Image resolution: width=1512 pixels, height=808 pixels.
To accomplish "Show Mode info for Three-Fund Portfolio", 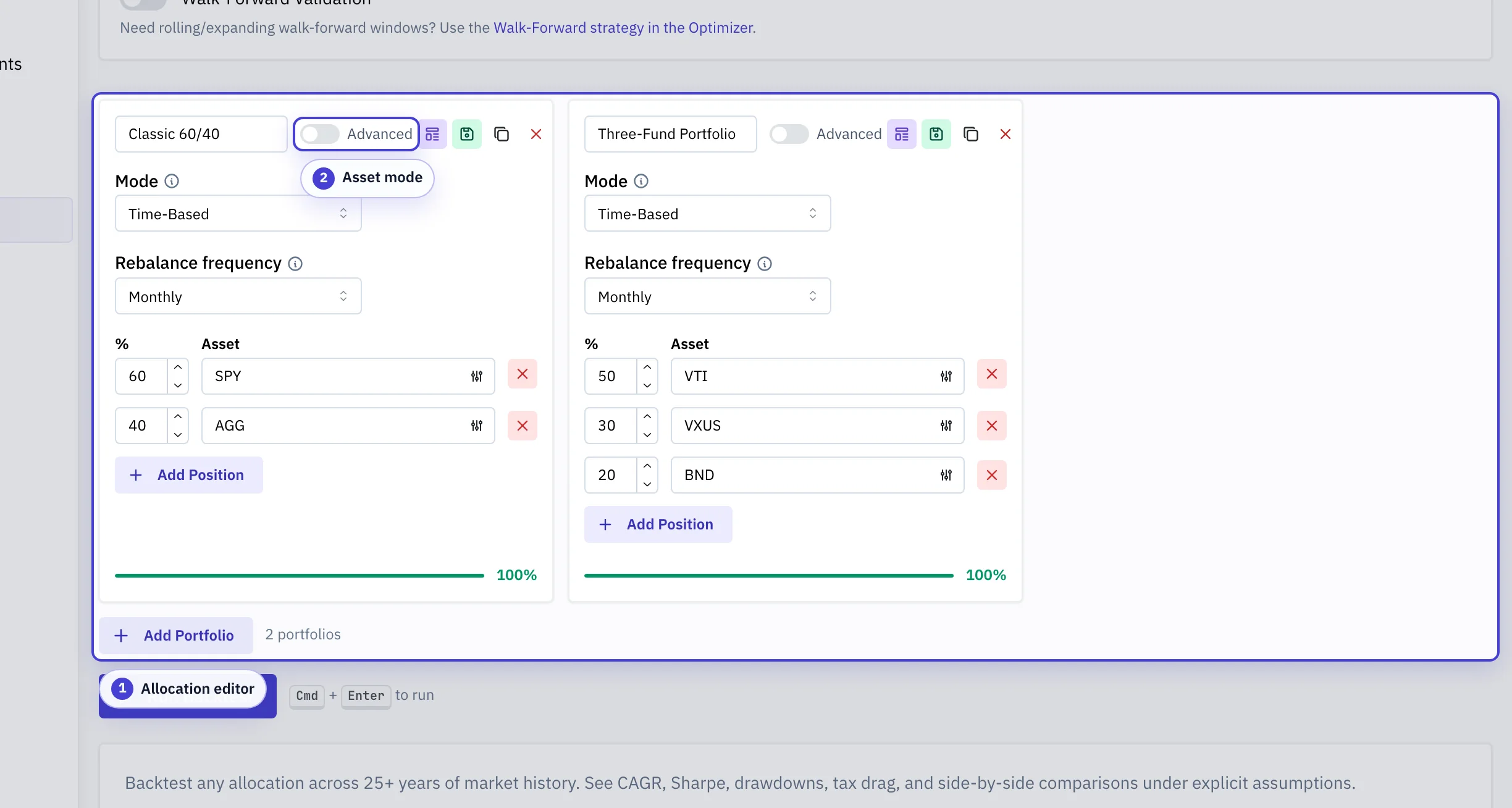I will (641, 181).
